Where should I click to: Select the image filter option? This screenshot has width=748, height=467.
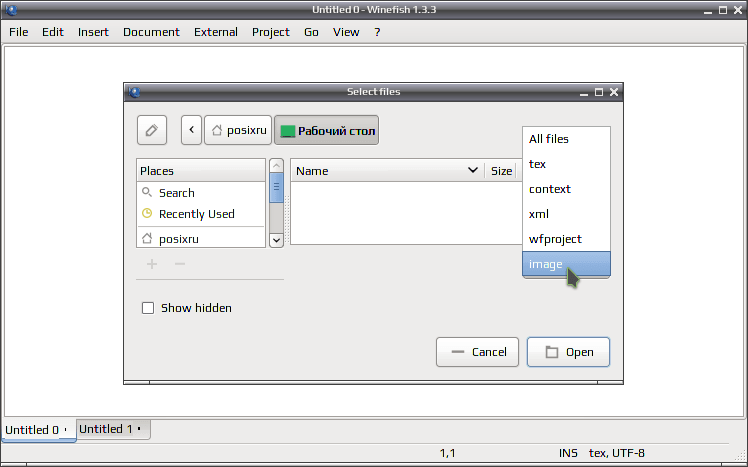(x=566, y=264)
